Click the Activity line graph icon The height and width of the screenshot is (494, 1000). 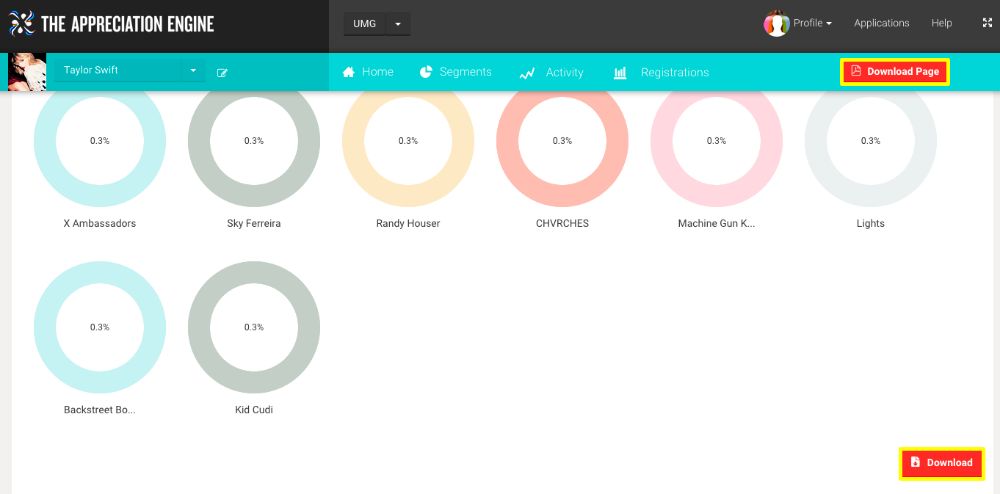(x=526, y=73)
